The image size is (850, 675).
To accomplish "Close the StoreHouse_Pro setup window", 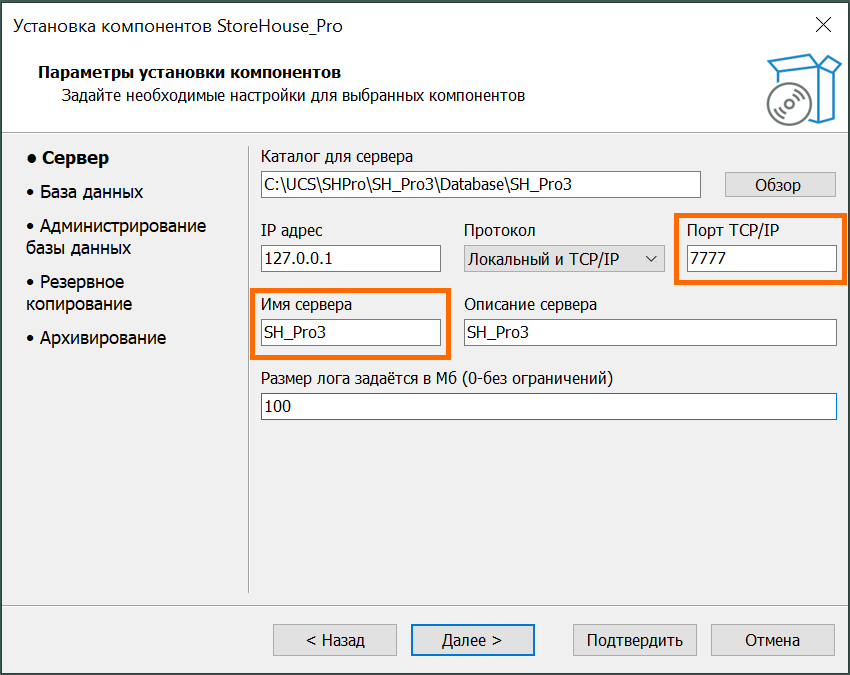I will [x=822, y=25].
